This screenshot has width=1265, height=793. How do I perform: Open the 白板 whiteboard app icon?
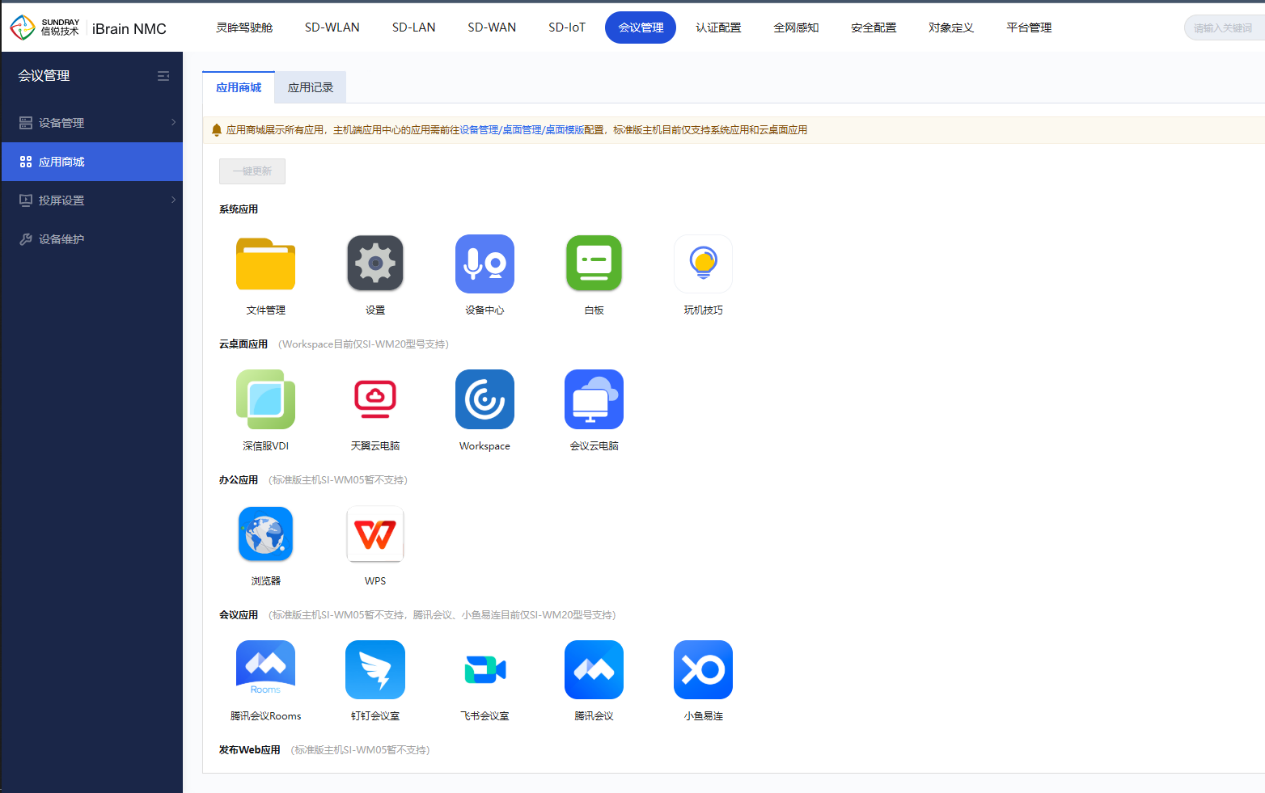[594, 264]
